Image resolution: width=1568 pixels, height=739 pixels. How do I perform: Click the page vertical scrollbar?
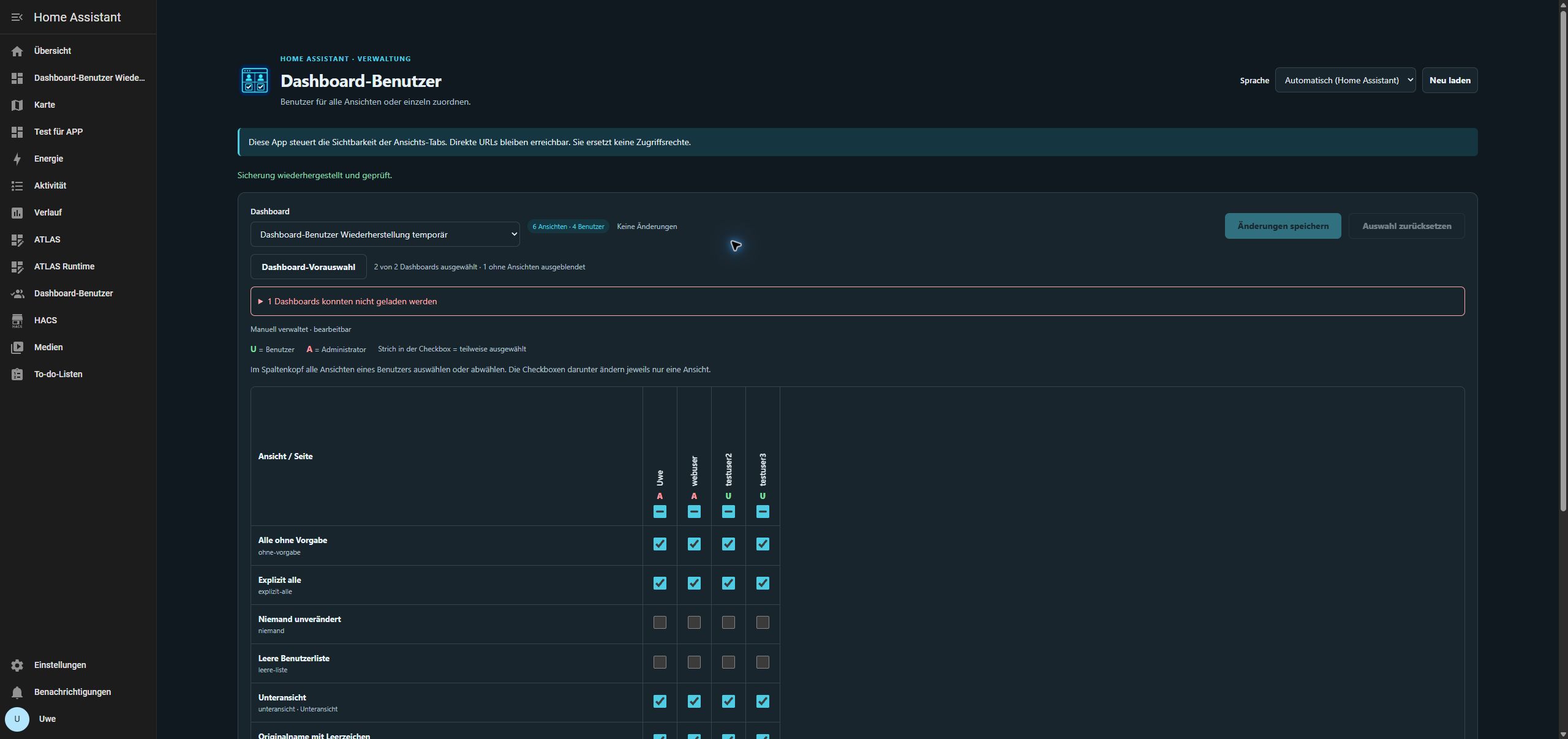[x=1563, y=261]
